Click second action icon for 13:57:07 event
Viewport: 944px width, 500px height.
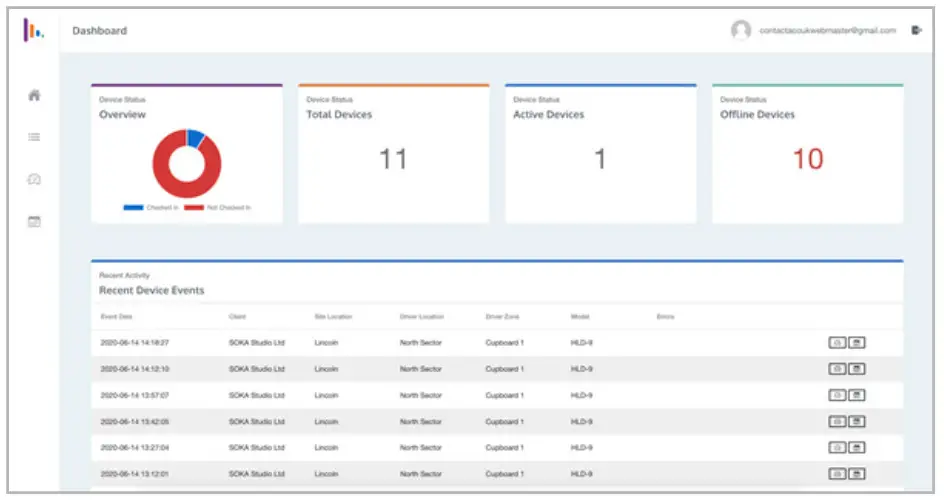coord(857,395)
